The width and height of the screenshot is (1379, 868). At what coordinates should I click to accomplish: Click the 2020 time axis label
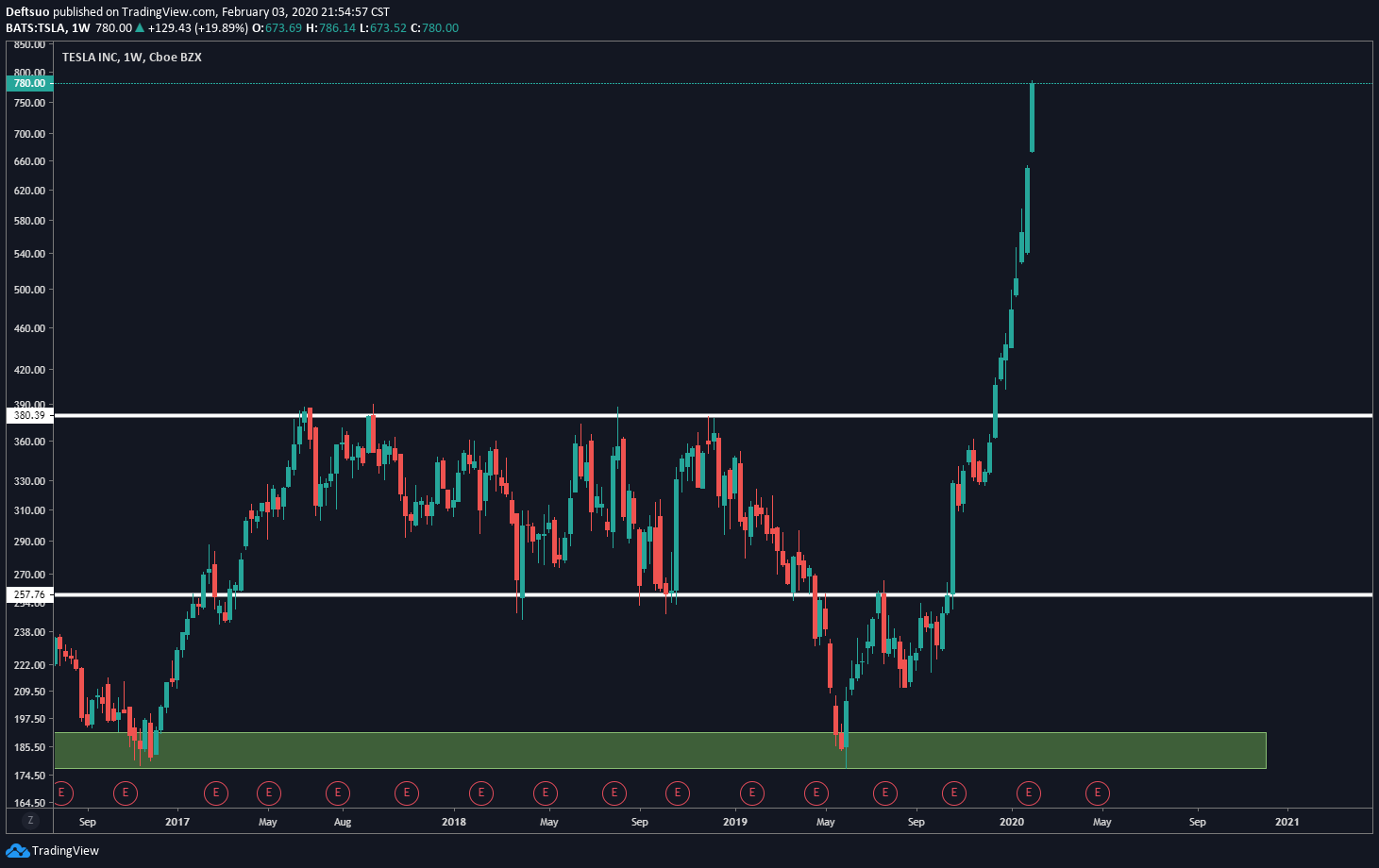pos(1012,822)
